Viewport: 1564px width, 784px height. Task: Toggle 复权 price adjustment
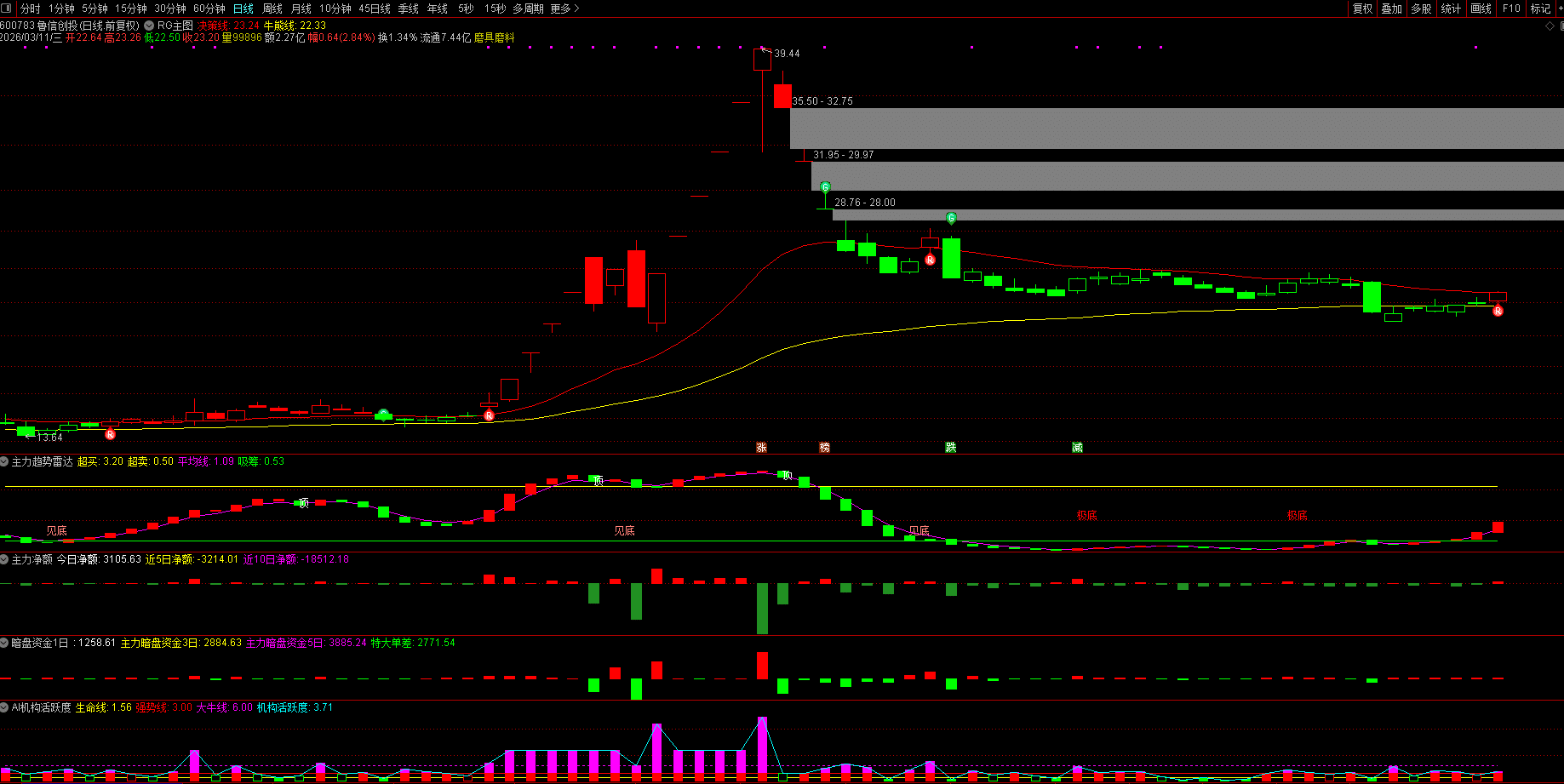coord(1362,9)
